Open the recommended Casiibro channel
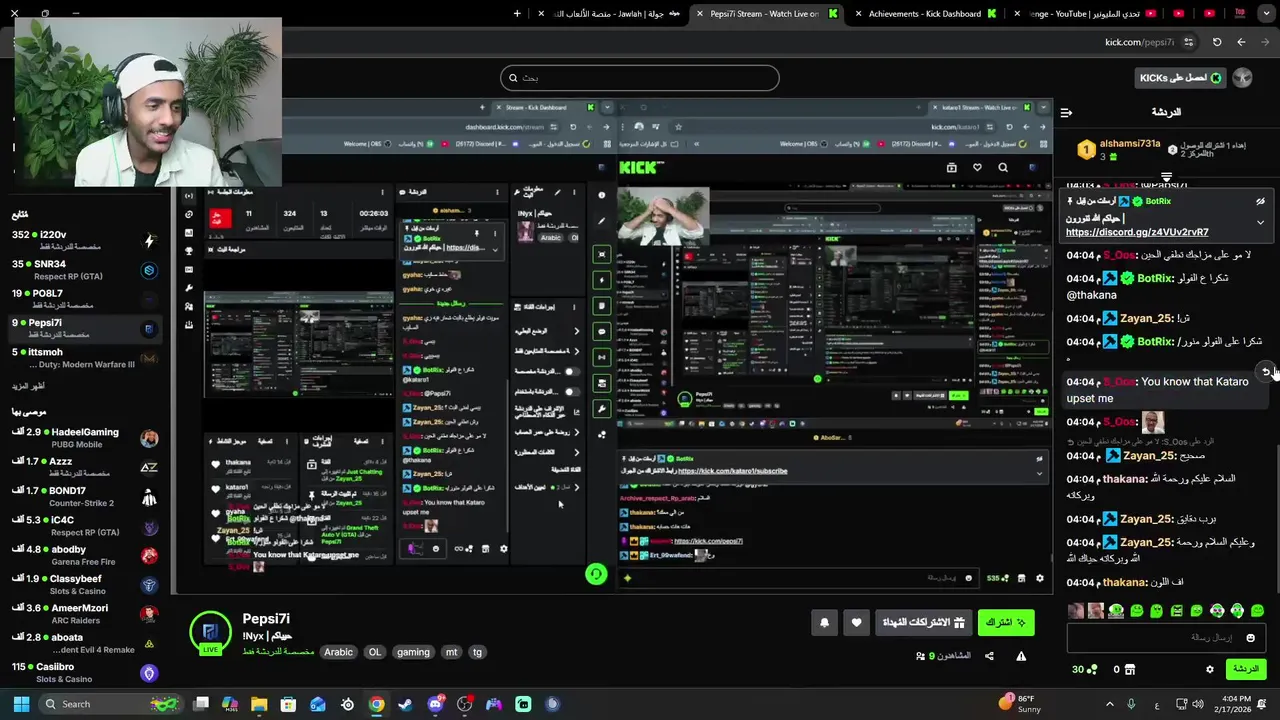 coord(84,672)
